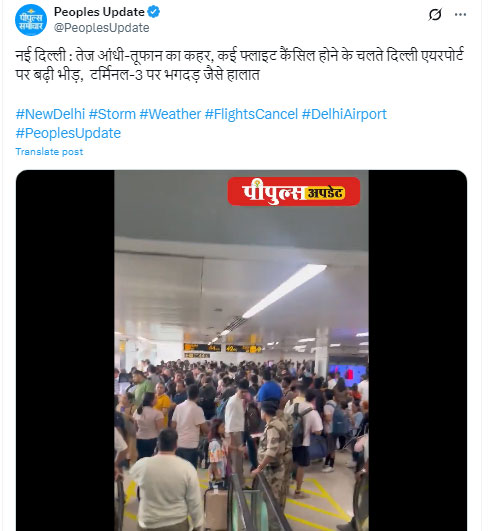Follow the #NewDelhi hashtag
This screenshot has width=488, height=531.
coord(50,114)
